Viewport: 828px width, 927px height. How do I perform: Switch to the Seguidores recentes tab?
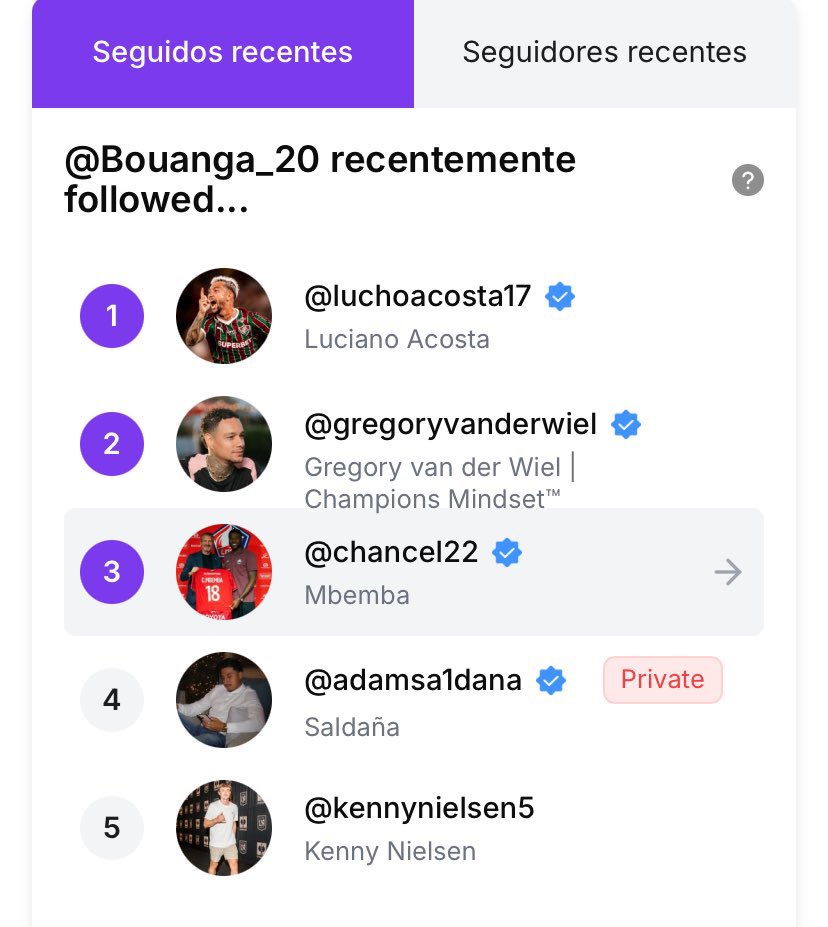point(604,52)
